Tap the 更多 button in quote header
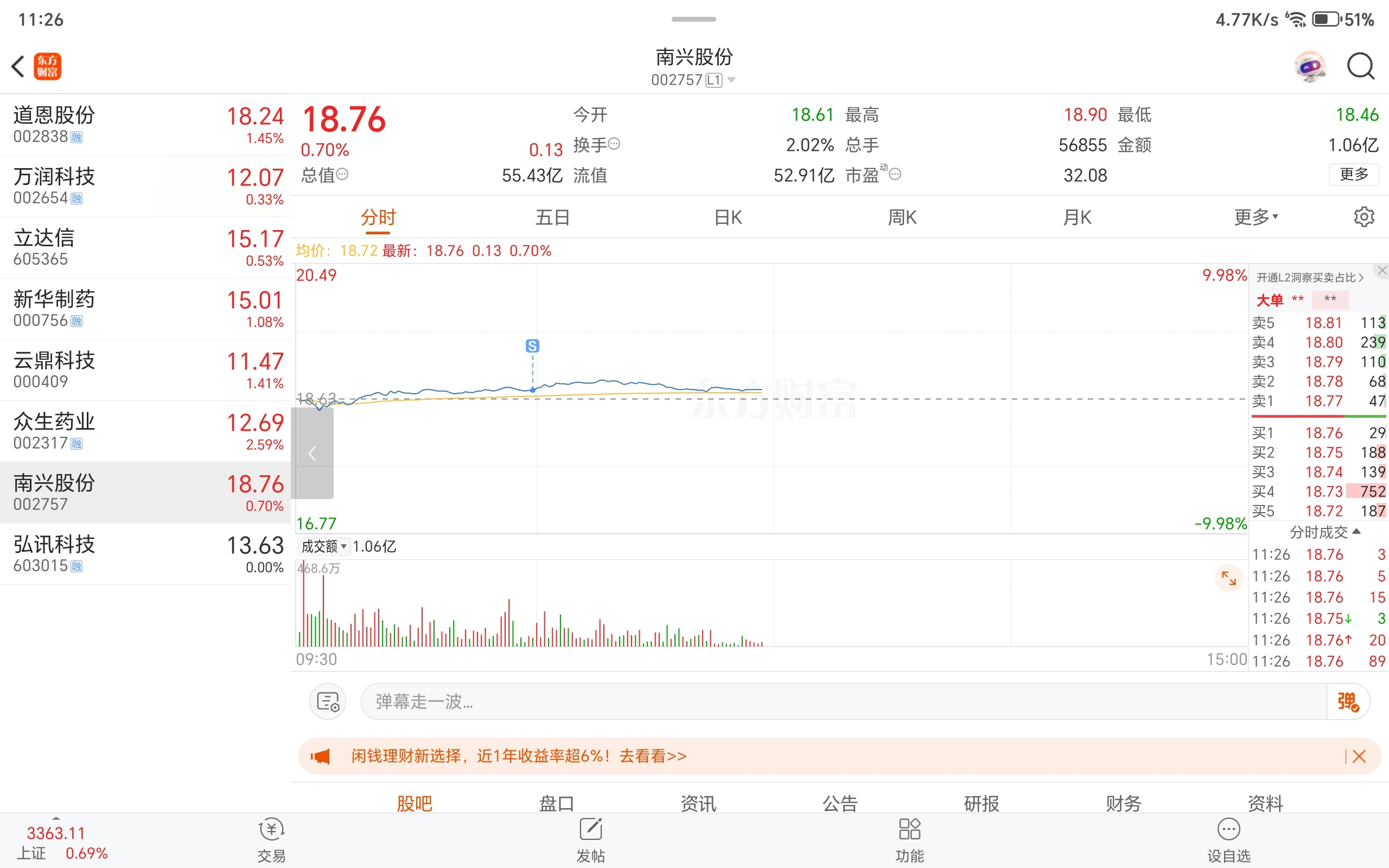Screen dimensions: 1389x868 1354,174
